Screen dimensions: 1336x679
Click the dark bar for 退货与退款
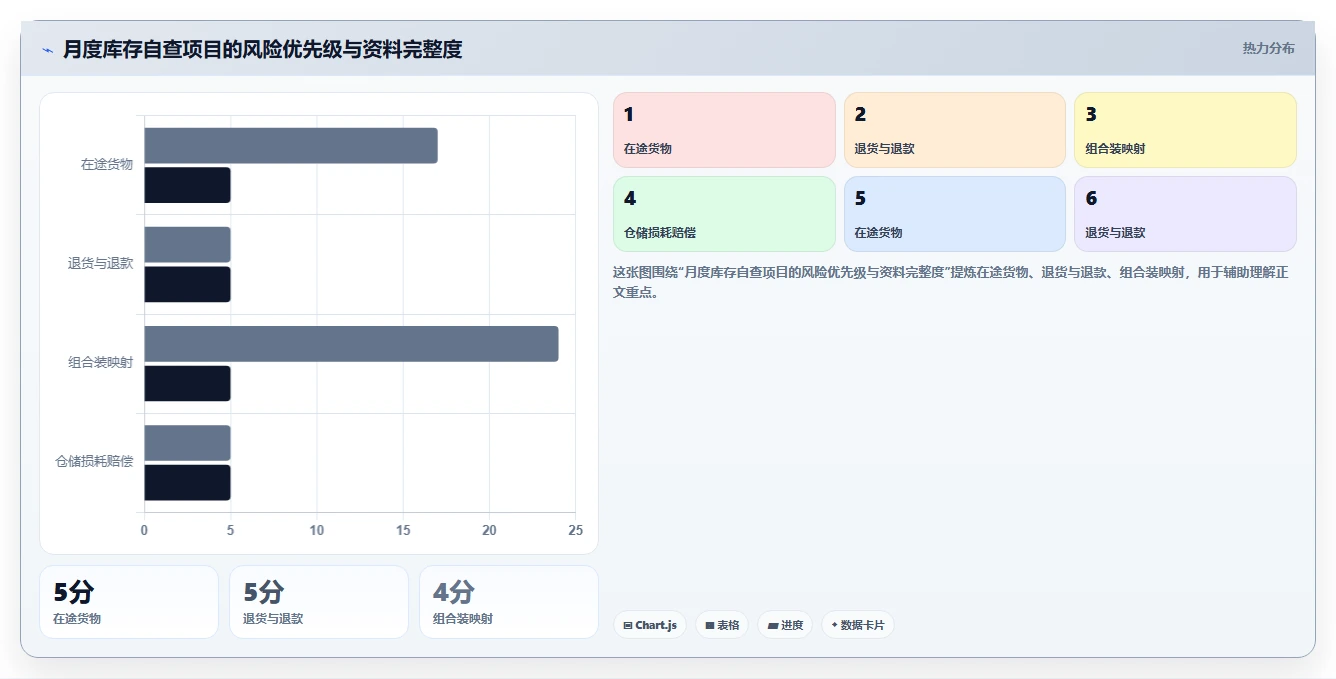coord(188,284)
